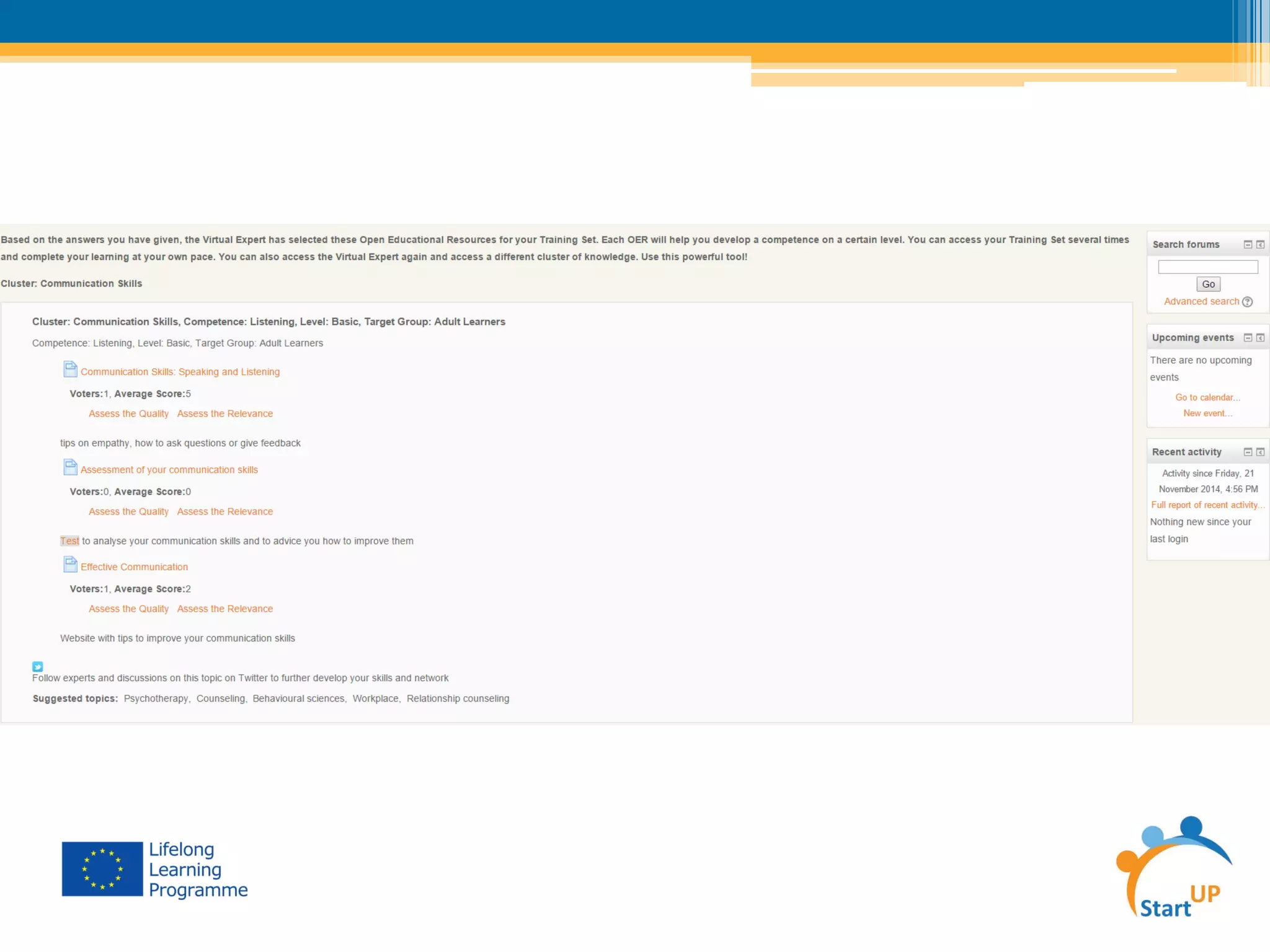Click the Twitter bird icon

(38, 666)
